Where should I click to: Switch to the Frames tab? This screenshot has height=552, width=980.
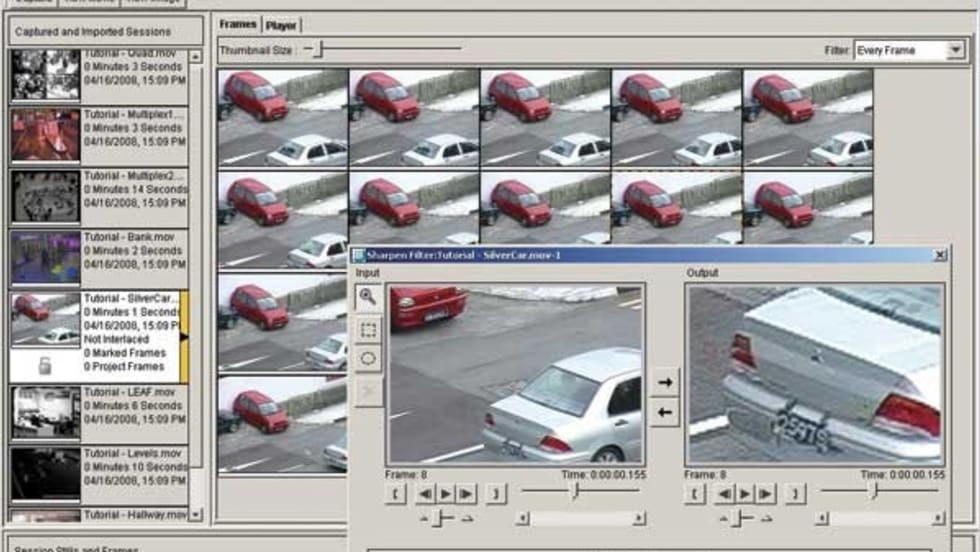pyautogui.click(x=238, y=25)
